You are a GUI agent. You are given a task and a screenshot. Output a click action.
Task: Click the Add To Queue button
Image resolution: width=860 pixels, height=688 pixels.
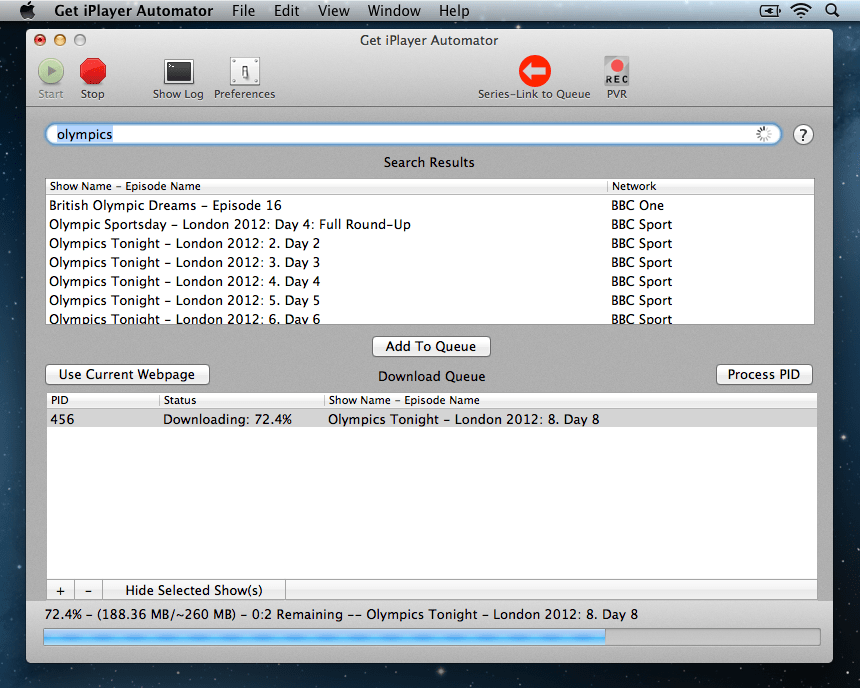pos(431,346)
